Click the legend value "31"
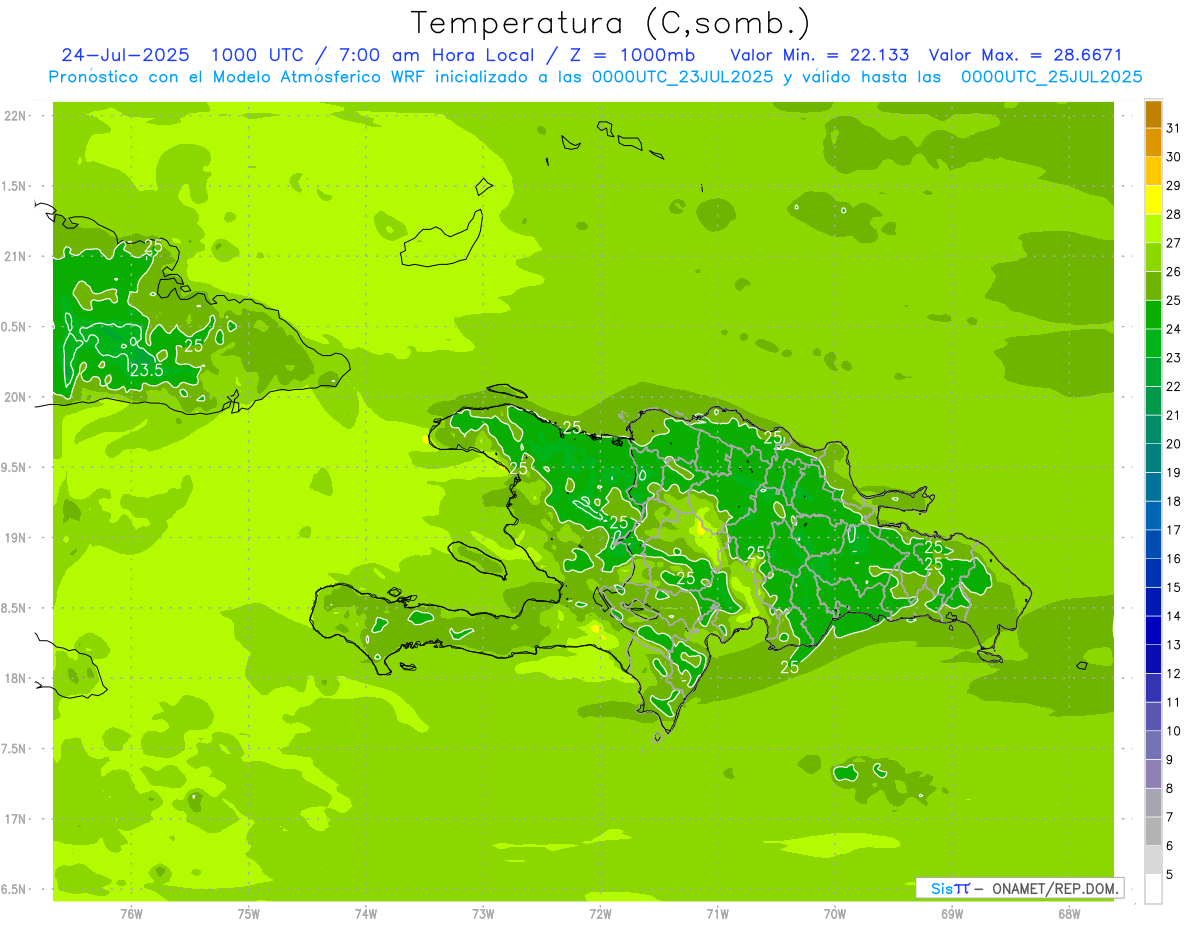 1174,128
